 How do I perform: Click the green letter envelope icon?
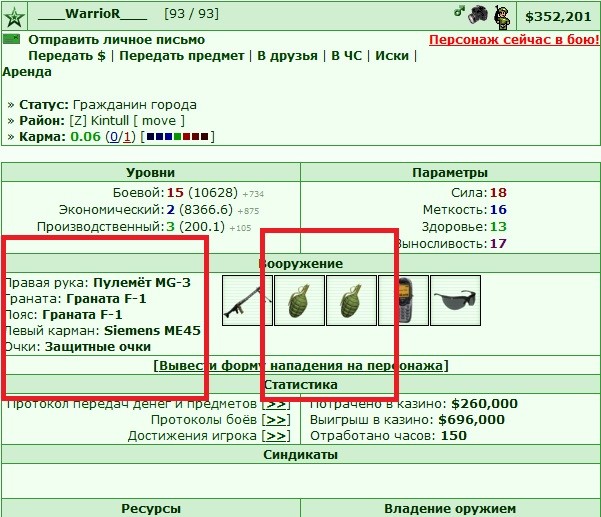(11, 39)
